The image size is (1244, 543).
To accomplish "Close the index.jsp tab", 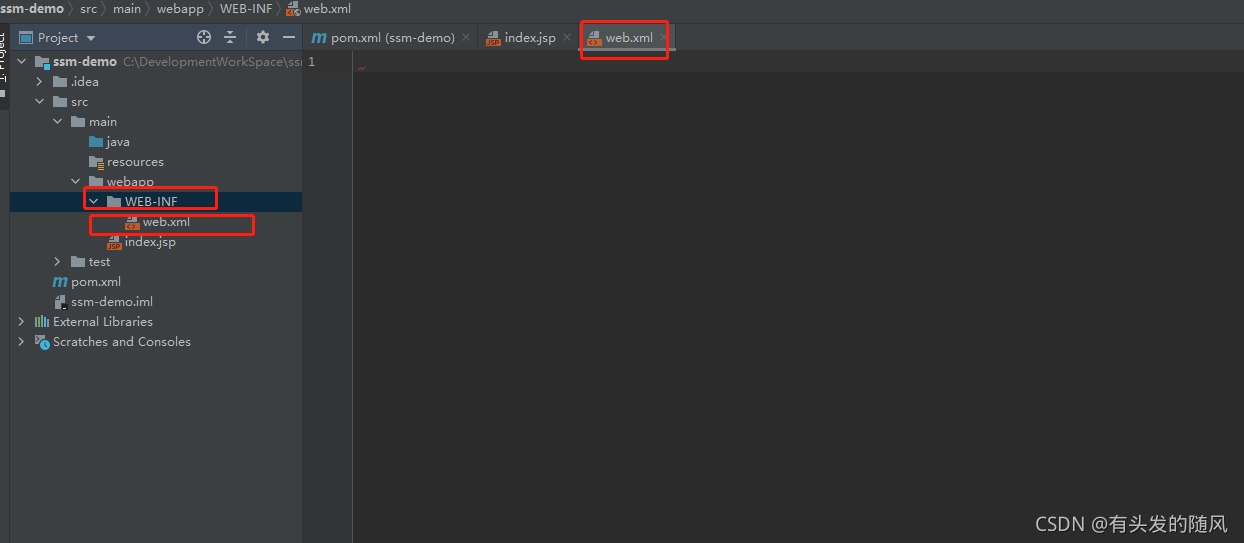I will pyautogui.click(x=566, y=37).
